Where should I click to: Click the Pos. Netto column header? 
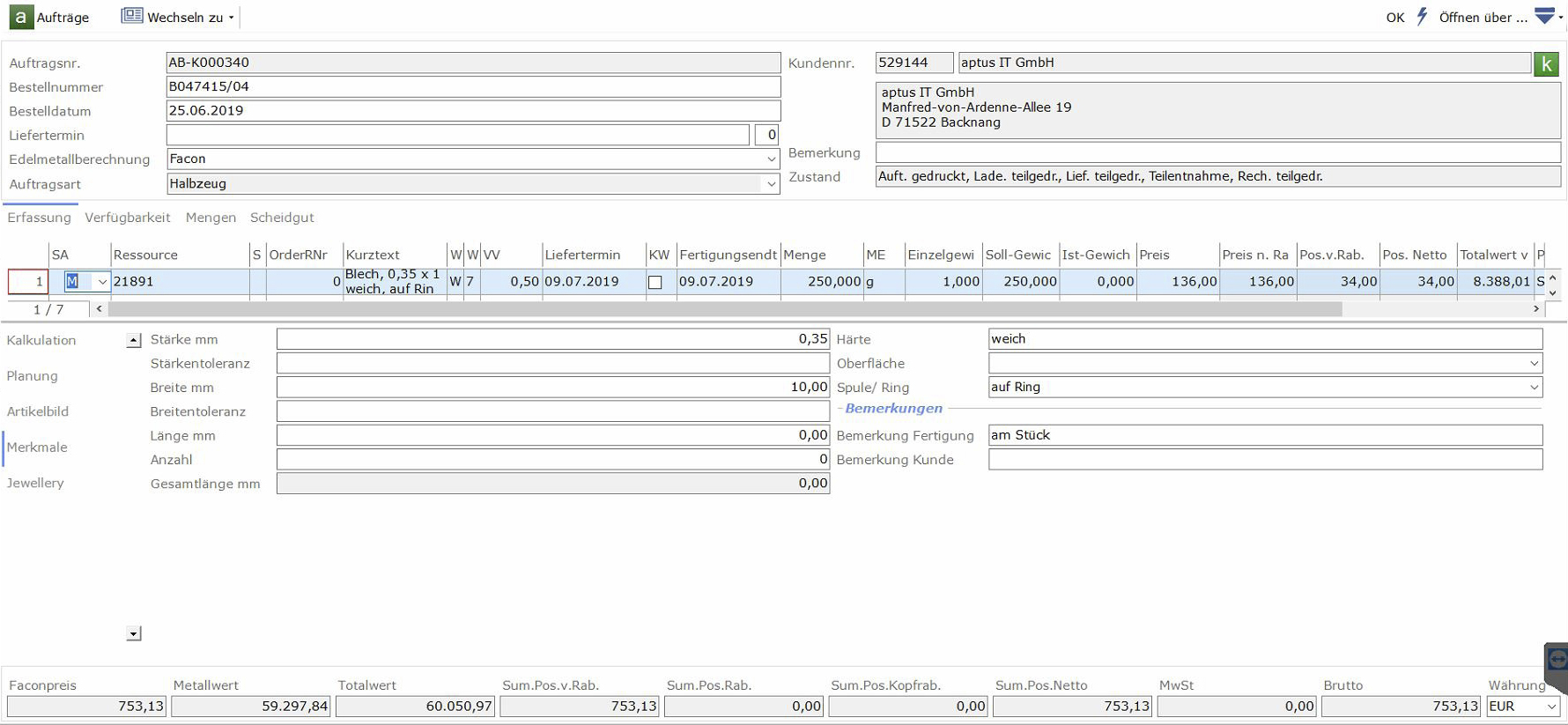pos(1418,255)
